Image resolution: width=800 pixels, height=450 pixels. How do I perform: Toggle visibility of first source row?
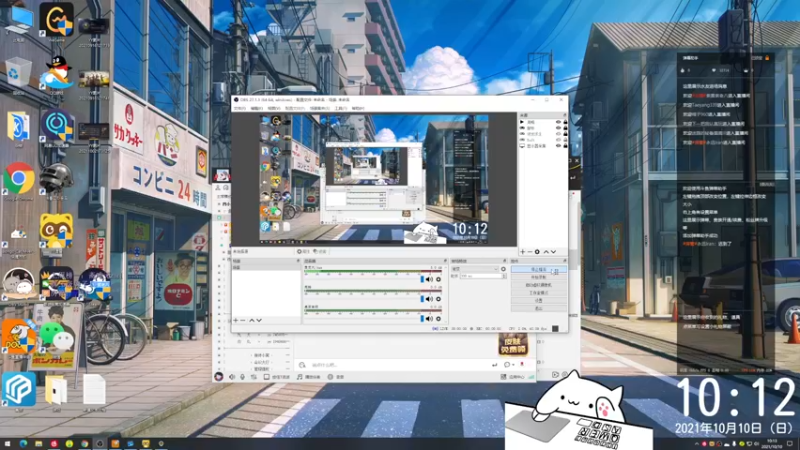pos(558,122)
